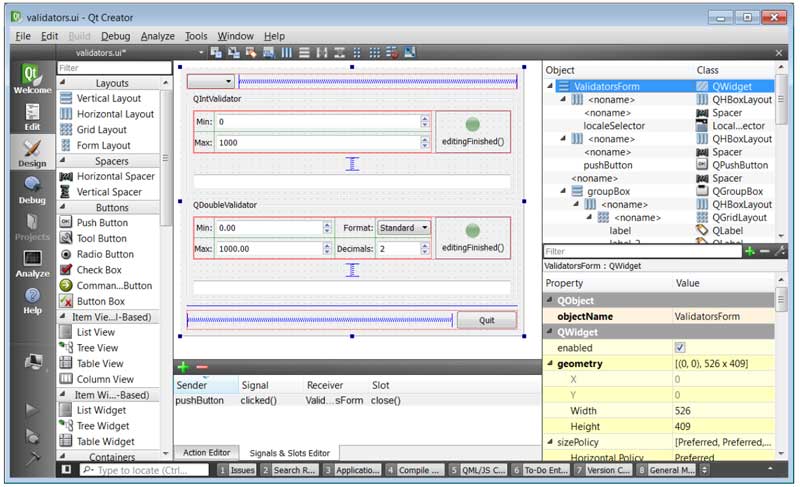Image resolution: width=800 pixels, height=487 pixels.
Task: Pick Check Box widget from widget box
Action: coord(99,270)
